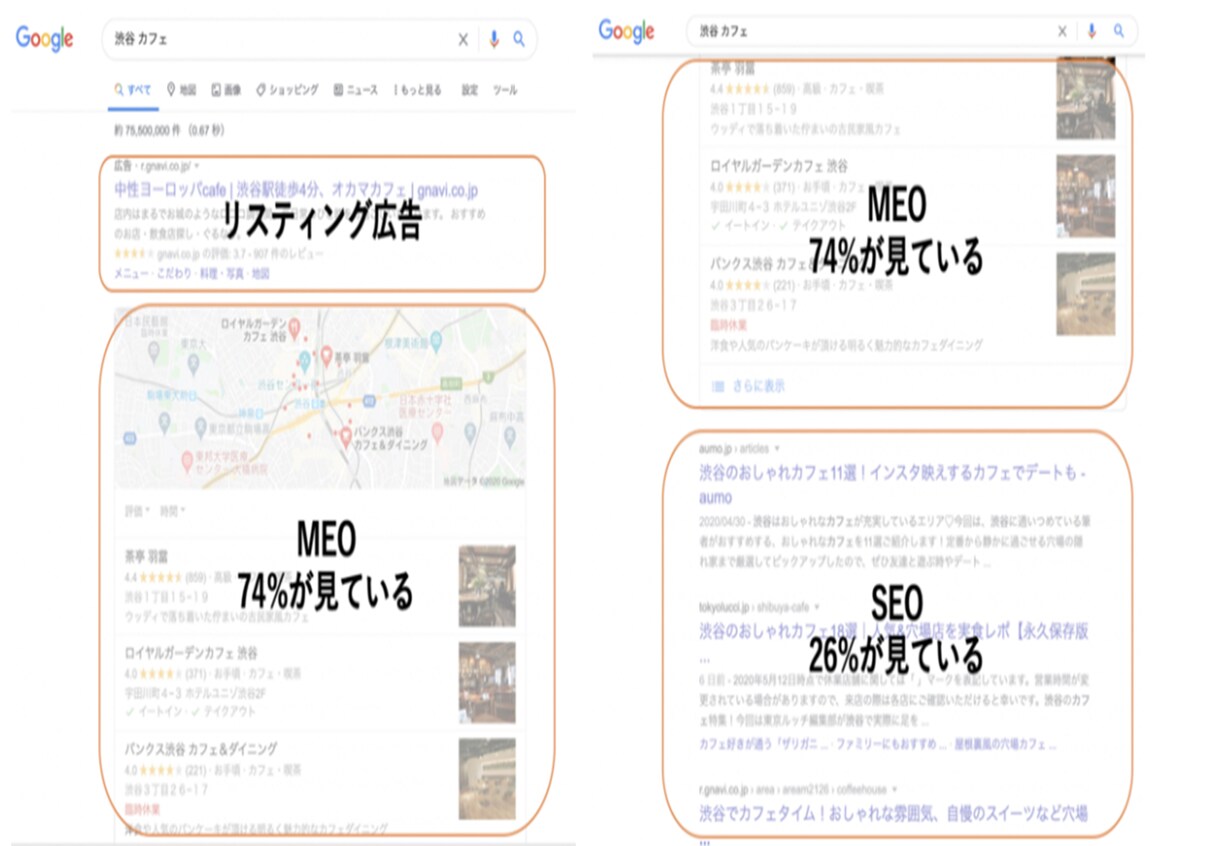Start voice search in the left search bar
The width and height of the screenshot is (1220, 846).
click(x=493, y=40)
